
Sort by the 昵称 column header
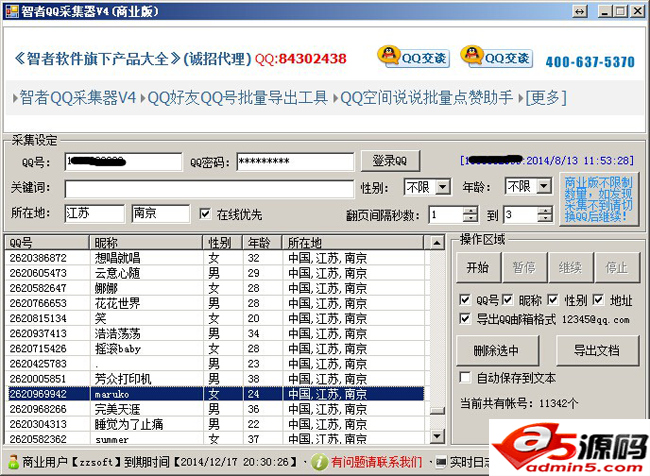(x=146, y=242)
